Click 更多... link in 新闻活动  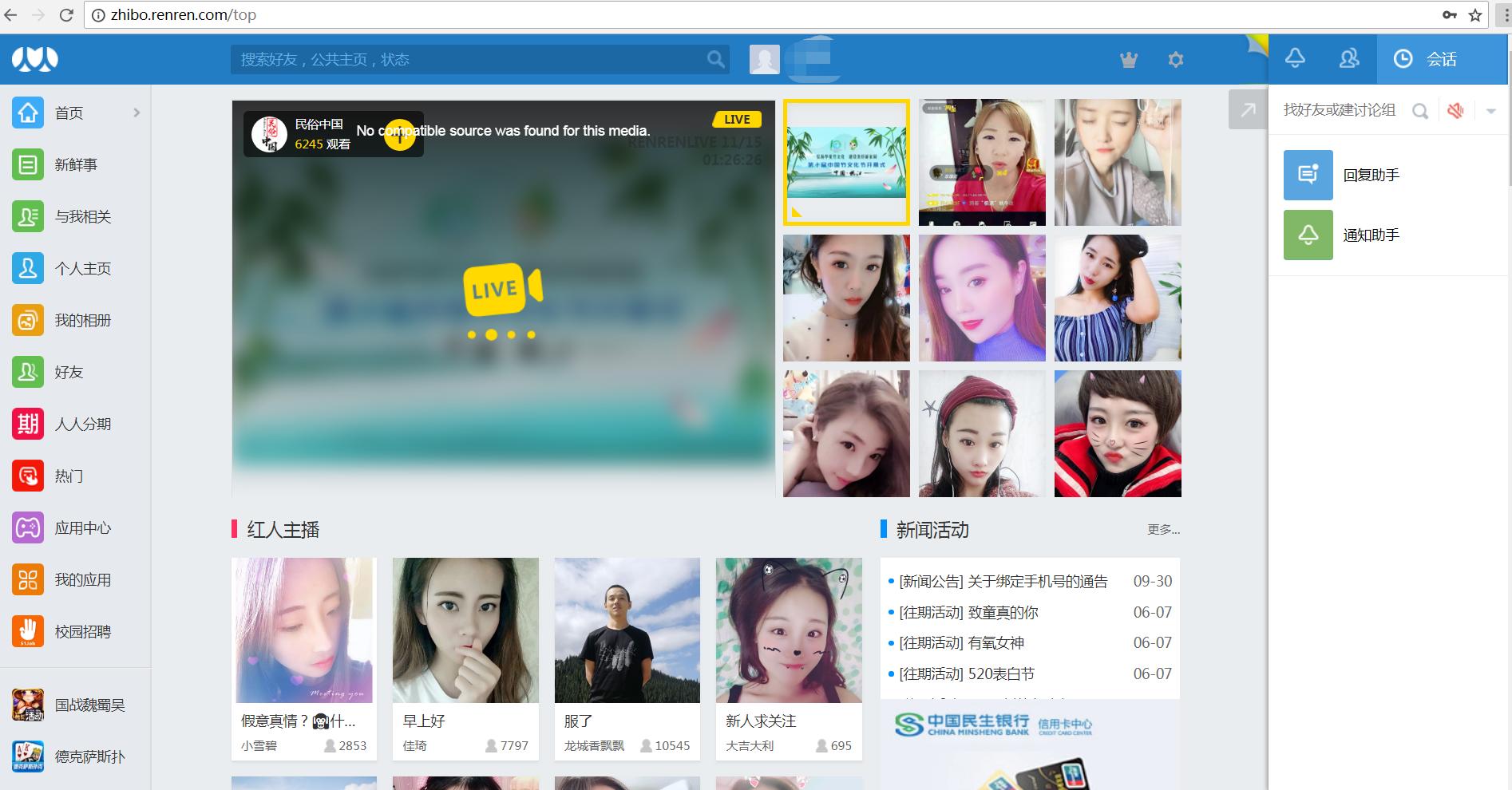point(1163,530)
